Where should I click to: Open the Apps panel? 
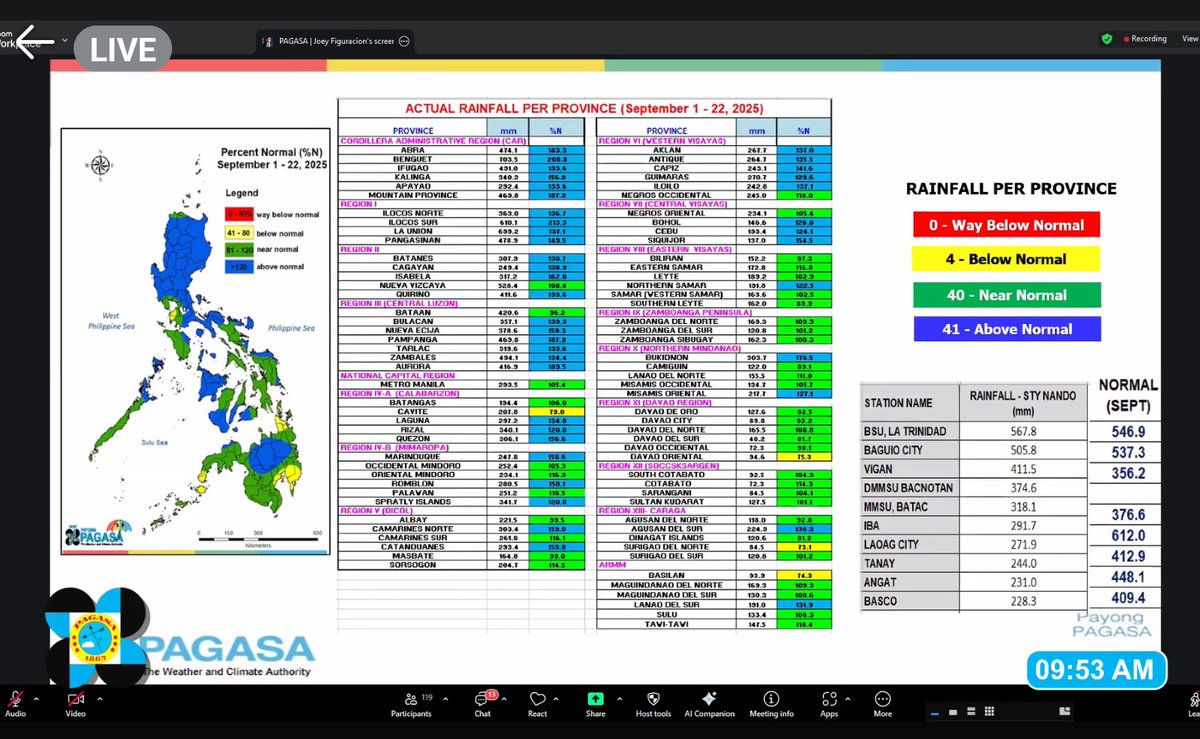(x=829, y=703)
